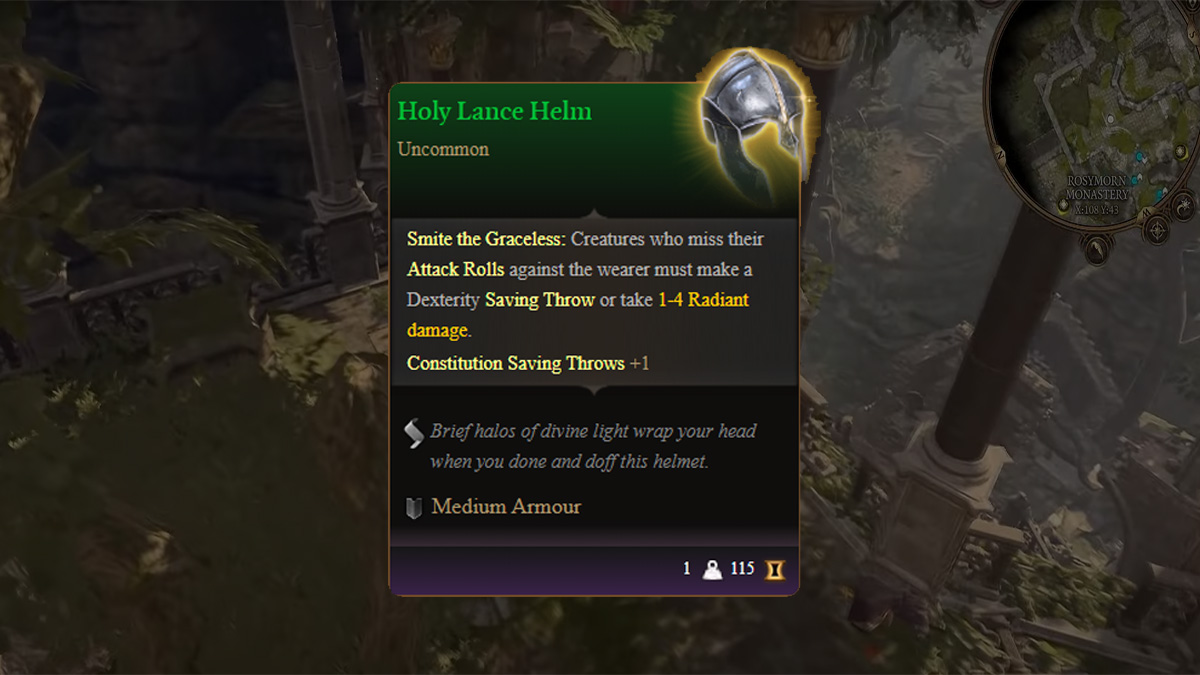Click the Constitution Saving Throws +1 line
Image resolution: width=1200 pixels, height=675 pixels.
[528, 363]
